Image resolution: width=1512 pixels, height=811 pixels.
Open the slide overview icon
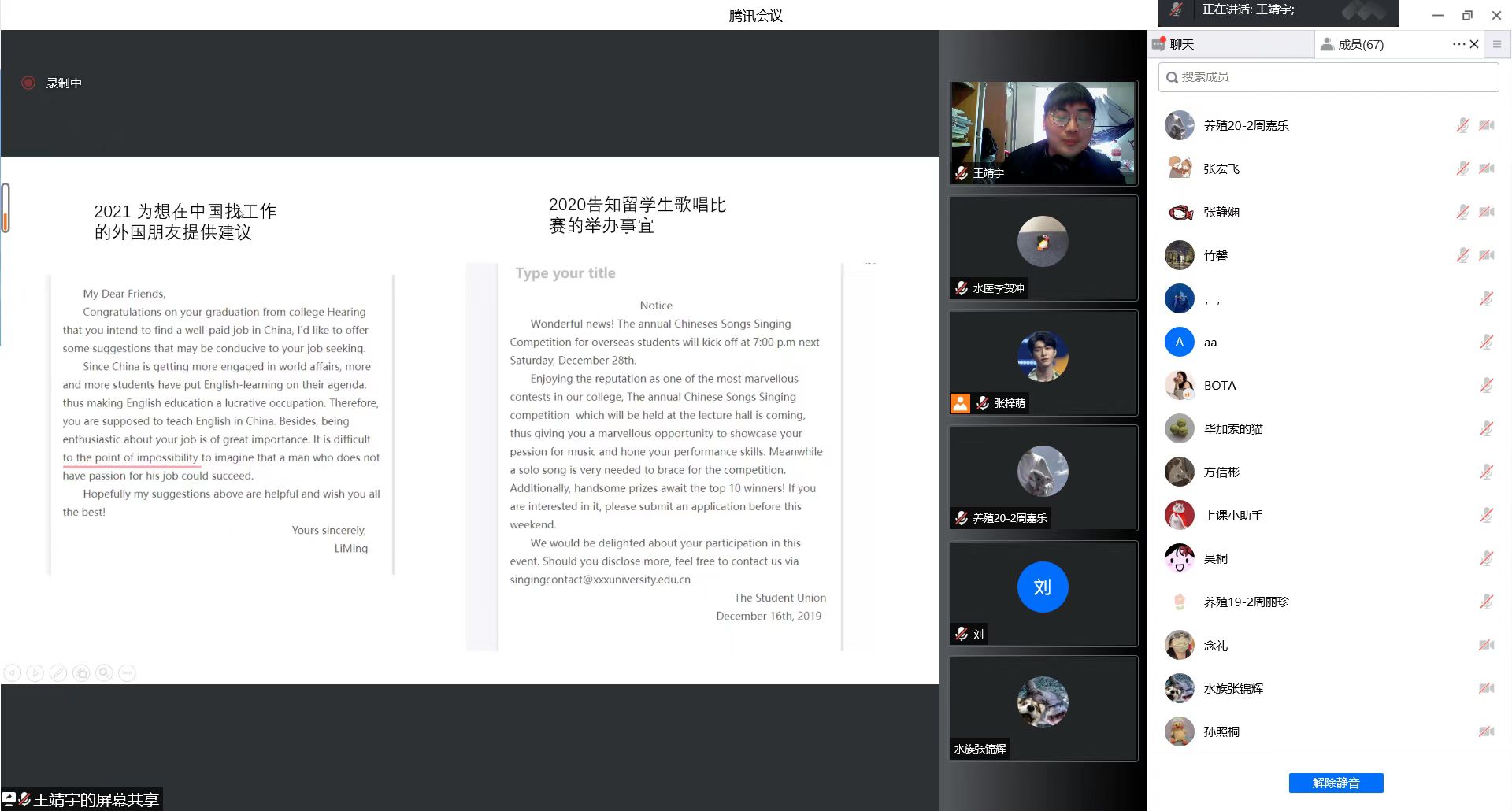pyautogui.click(x=80, y=673)
